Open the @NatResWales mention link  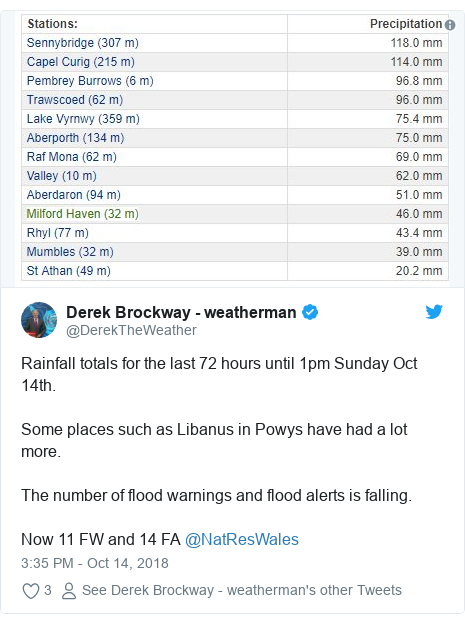pyautogui.click(x=242, y=540)
